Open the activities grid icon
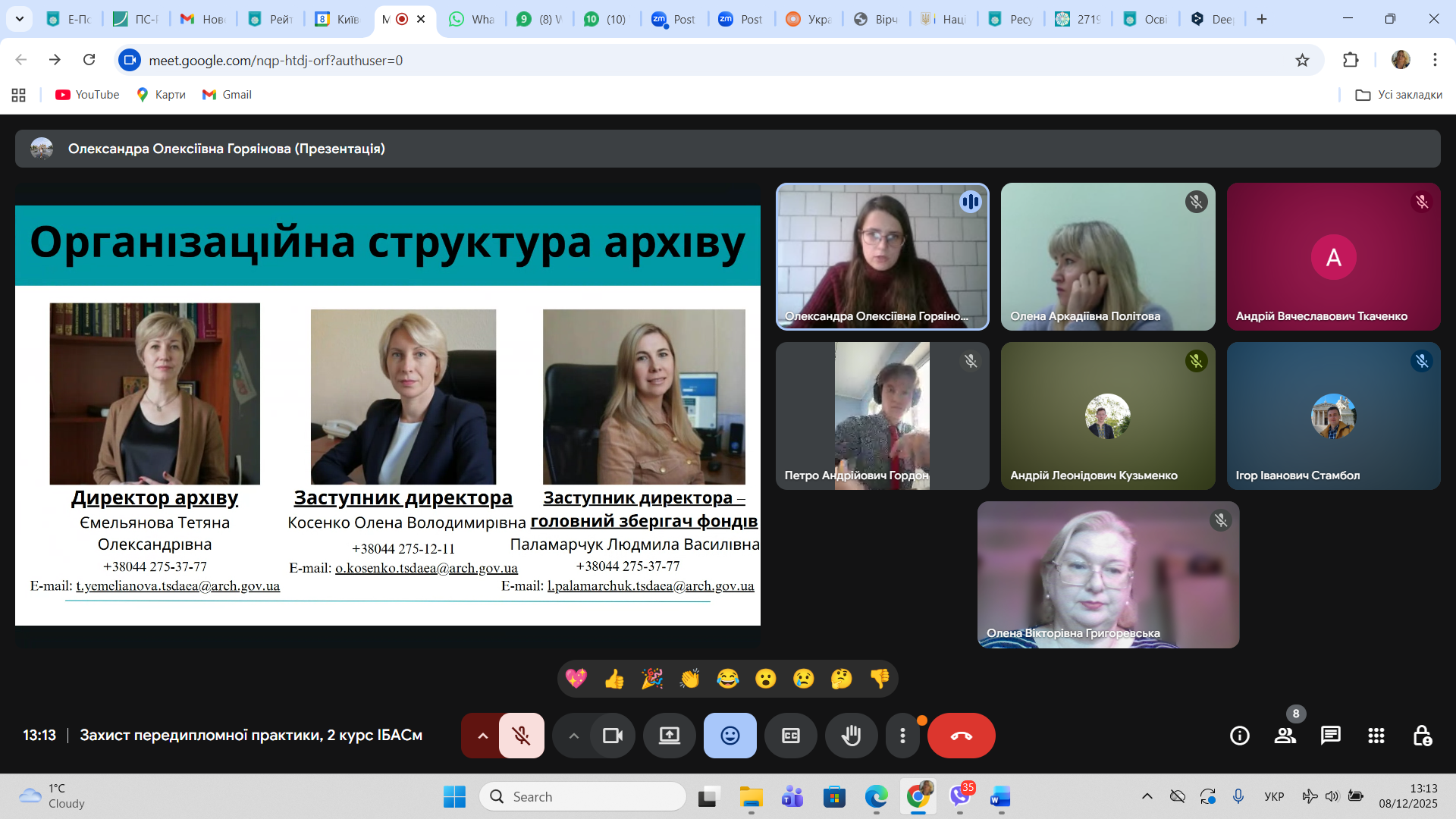1456x819 pixels. (x=1376, y=736)
